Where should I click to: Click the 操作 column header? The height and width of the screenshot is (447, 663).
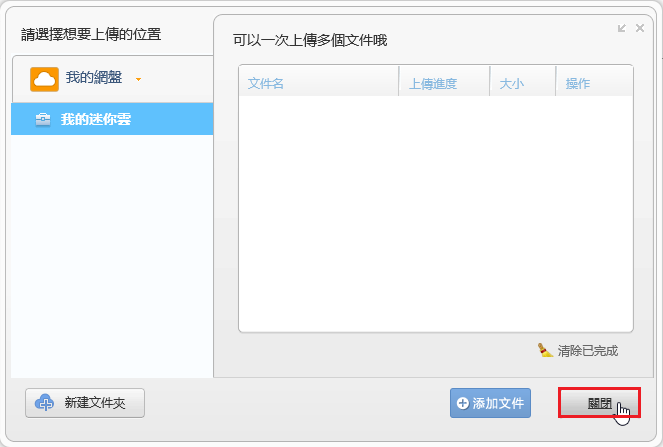pyautogui.click(x=594, y=83)
